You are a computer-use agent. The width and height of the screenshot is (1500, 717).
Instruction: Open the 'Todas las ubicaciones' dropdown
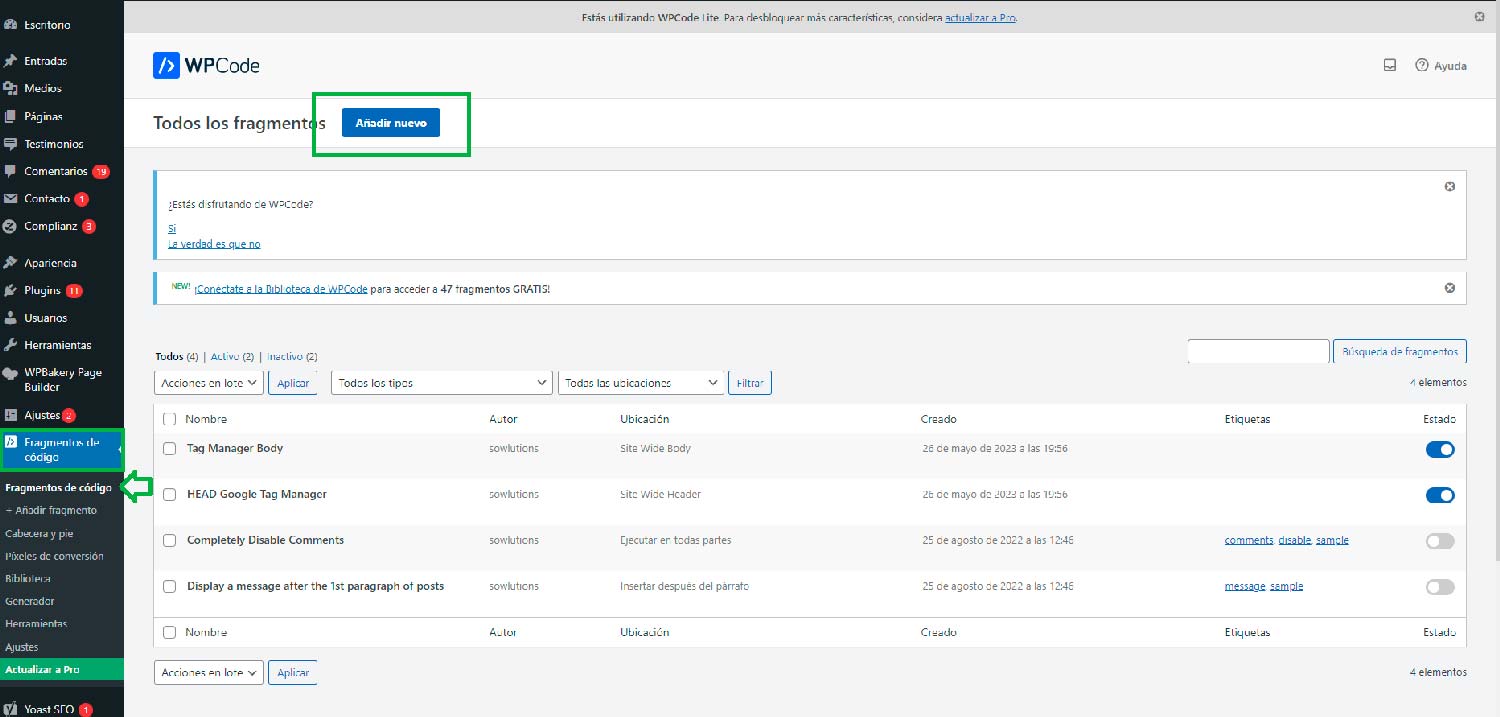(x=640, y=383)
